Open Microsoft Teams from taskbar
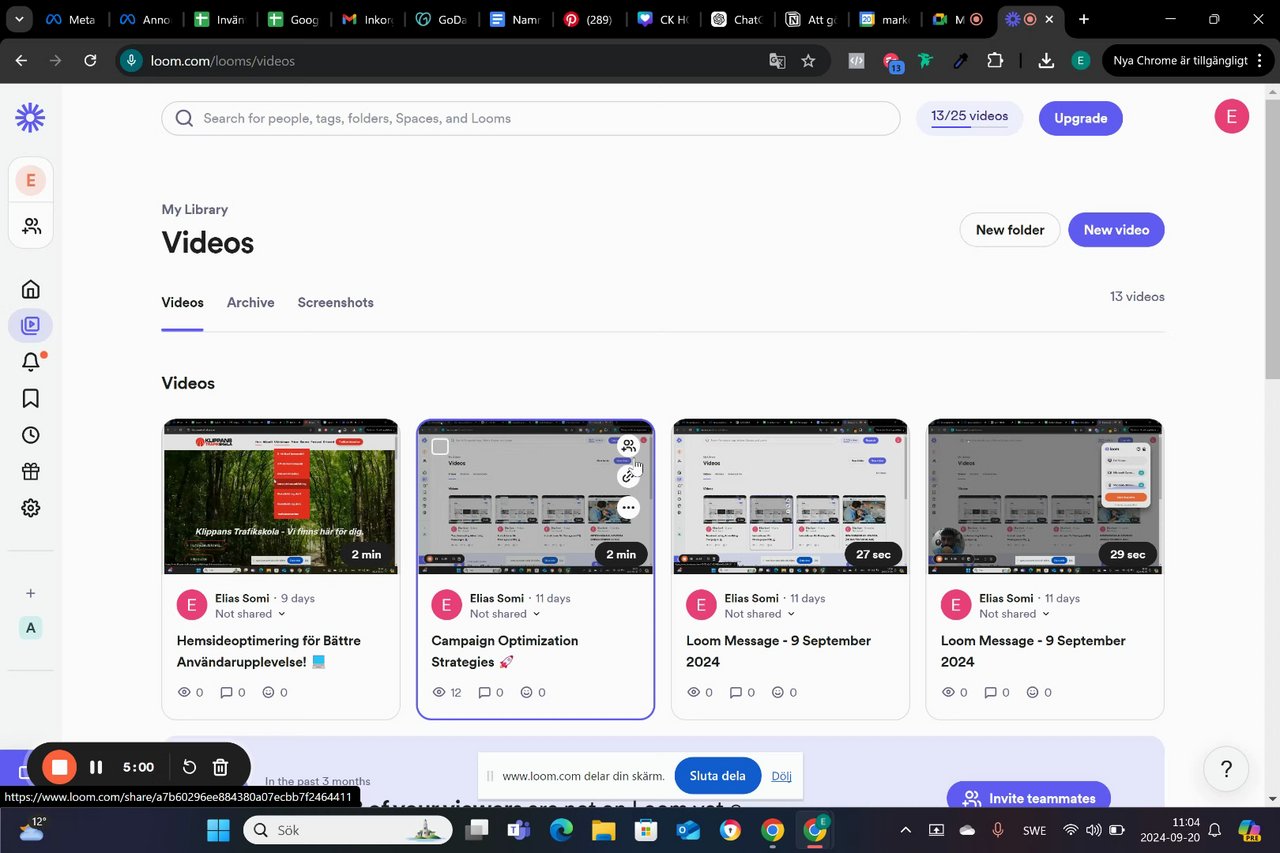Viewport: 1280px width, 853px height. 518,830
